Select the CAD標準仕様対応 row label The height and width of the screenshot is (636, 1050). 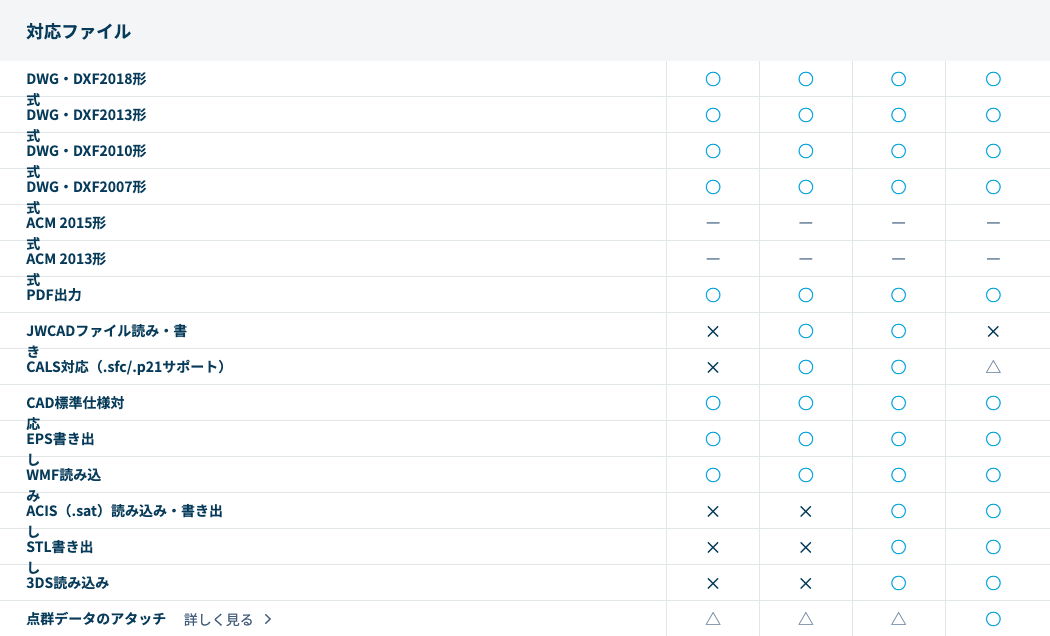point(75,403)
